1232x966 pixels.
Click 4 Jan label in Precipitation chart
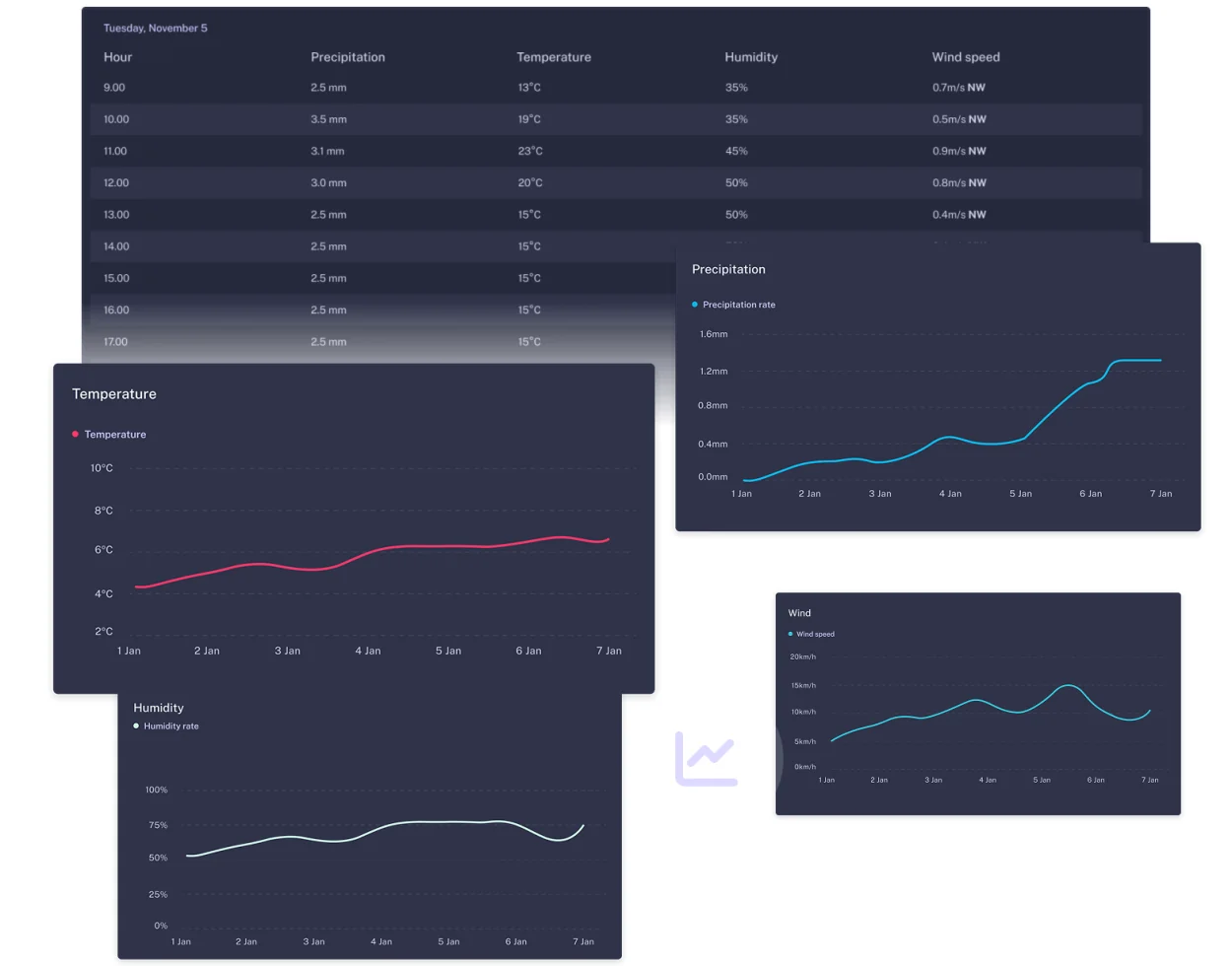[950, 494]
